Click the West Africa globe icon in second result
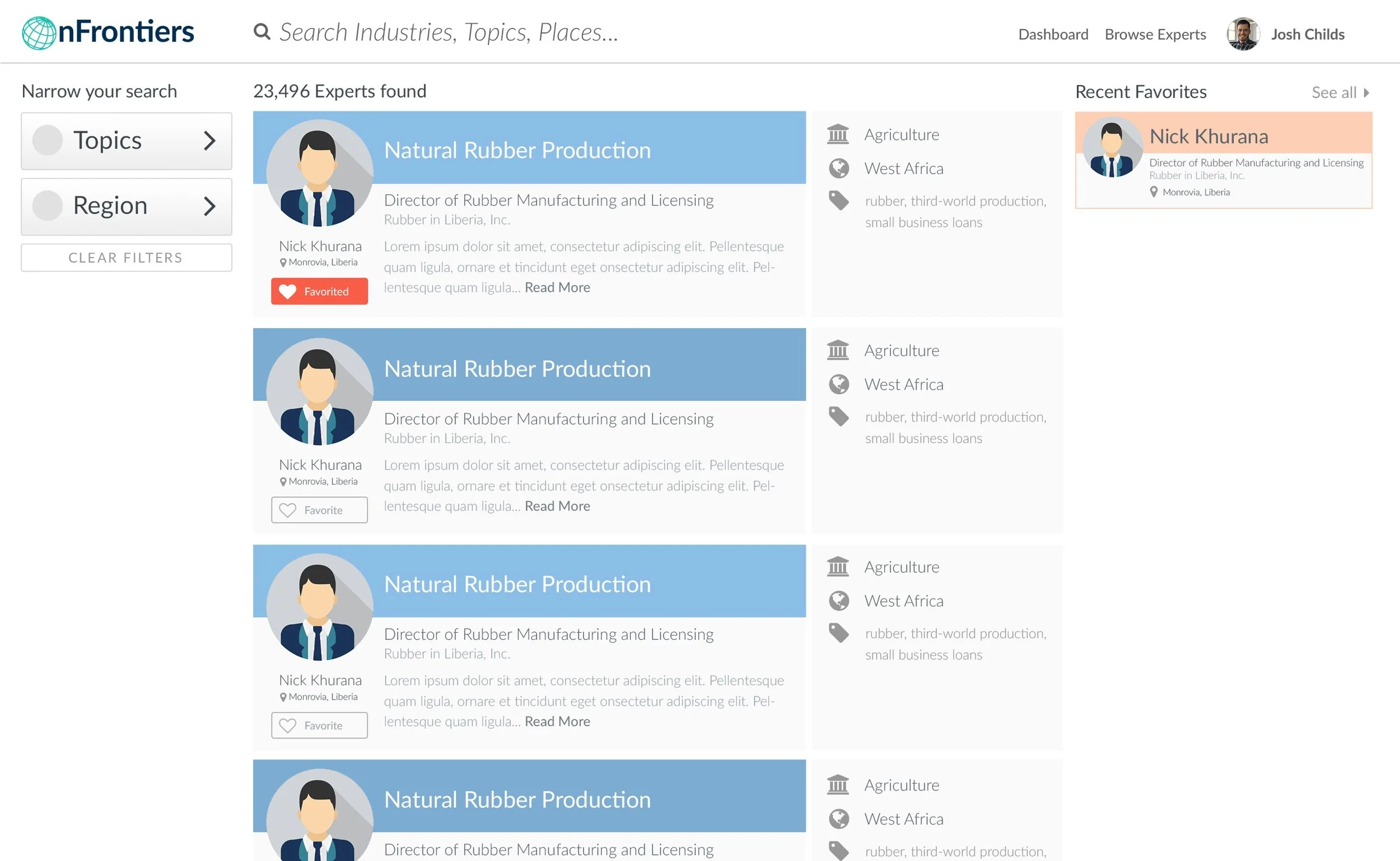 [x=838, y=385]
